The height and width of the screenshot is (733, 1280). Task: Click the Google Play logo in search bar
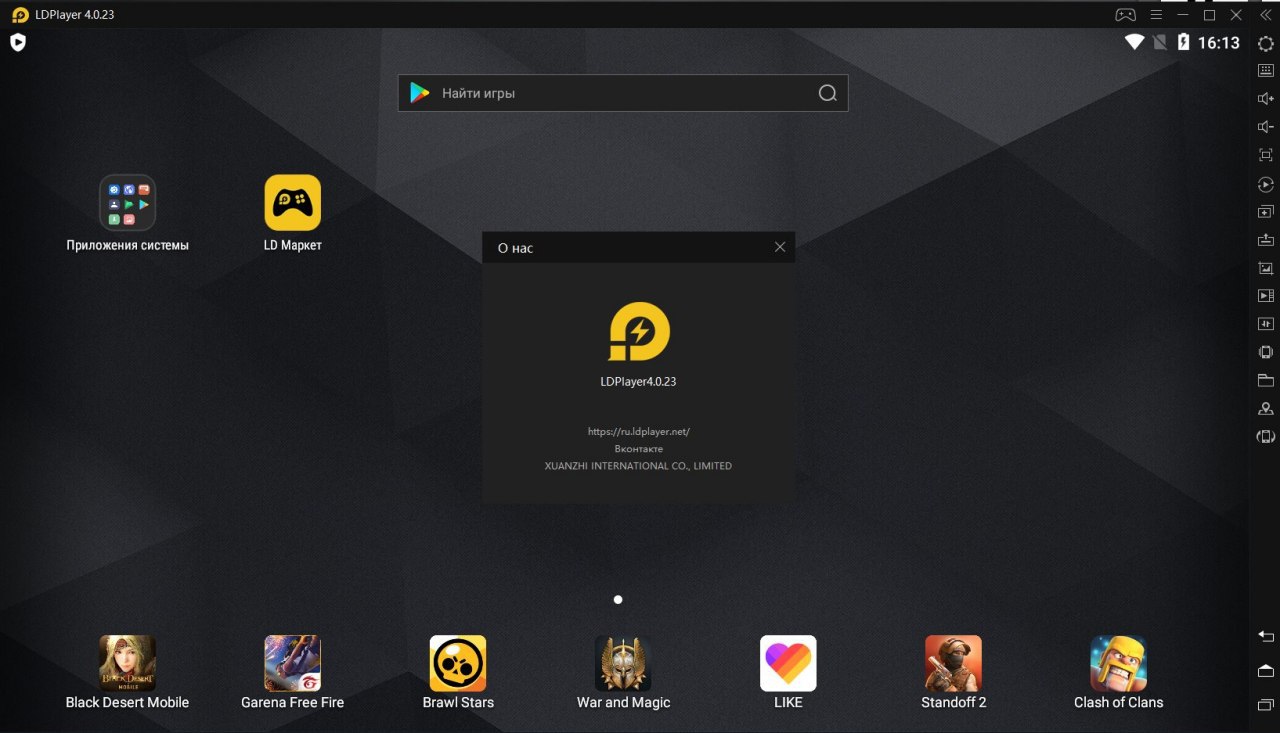tap(420, 93)
